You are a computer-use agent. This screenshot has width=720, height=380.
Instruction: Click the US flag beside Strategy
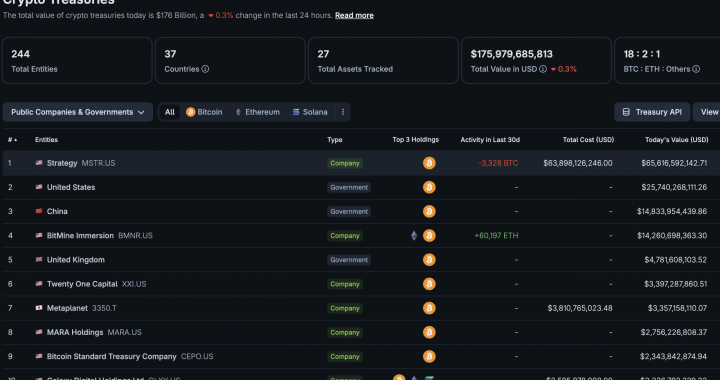pyautogui.click(x=39, y=163)
